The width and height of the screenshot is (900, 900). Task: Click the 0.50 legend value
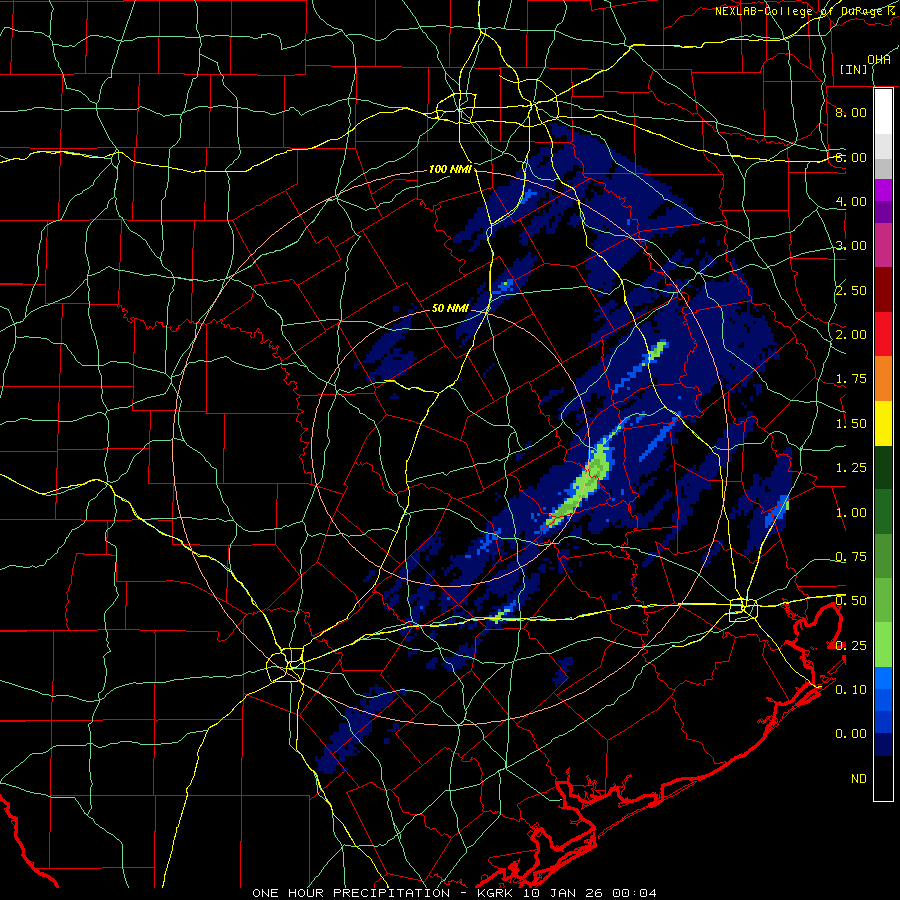[x=851, y=601]
